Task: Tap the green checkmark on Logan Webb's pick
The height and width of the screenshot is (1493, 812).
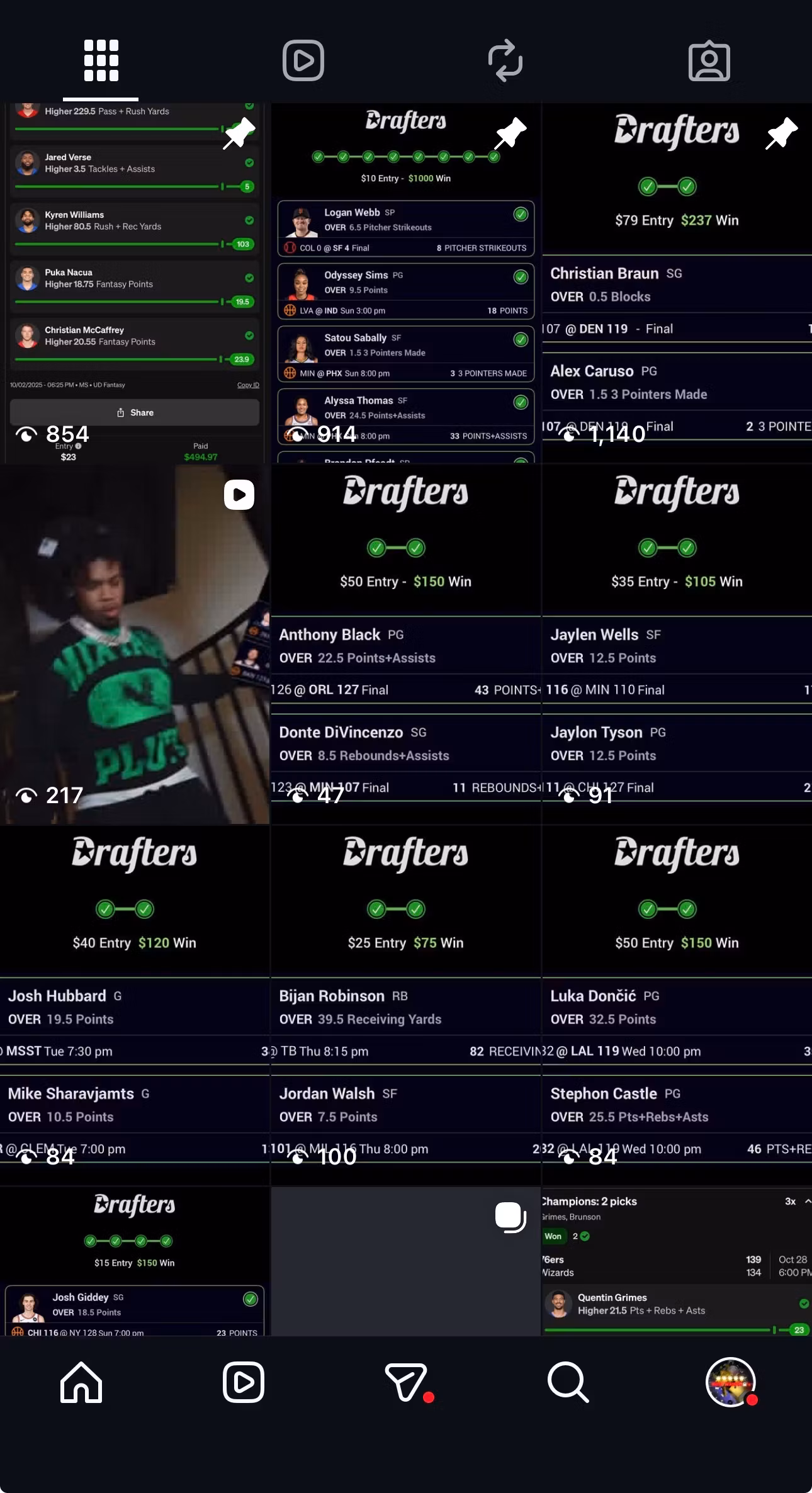Action: [x=521, y=214]
